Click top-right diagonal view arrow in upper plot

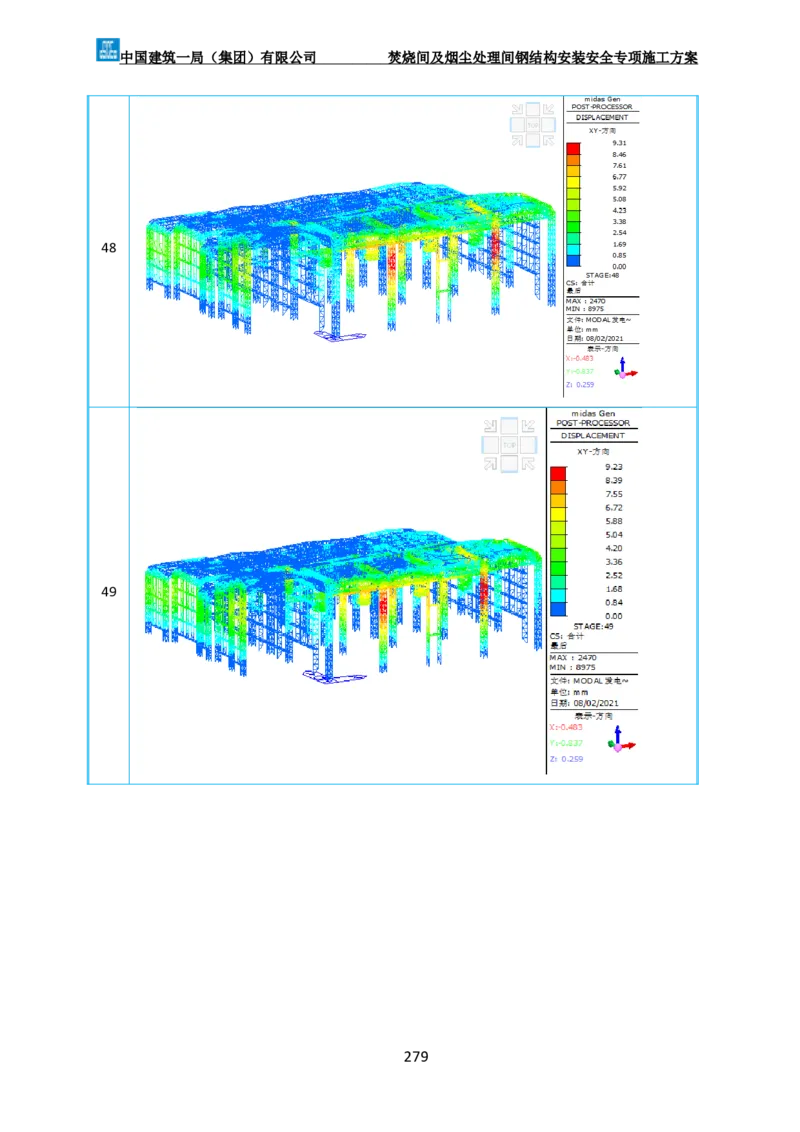click(549, 110)
